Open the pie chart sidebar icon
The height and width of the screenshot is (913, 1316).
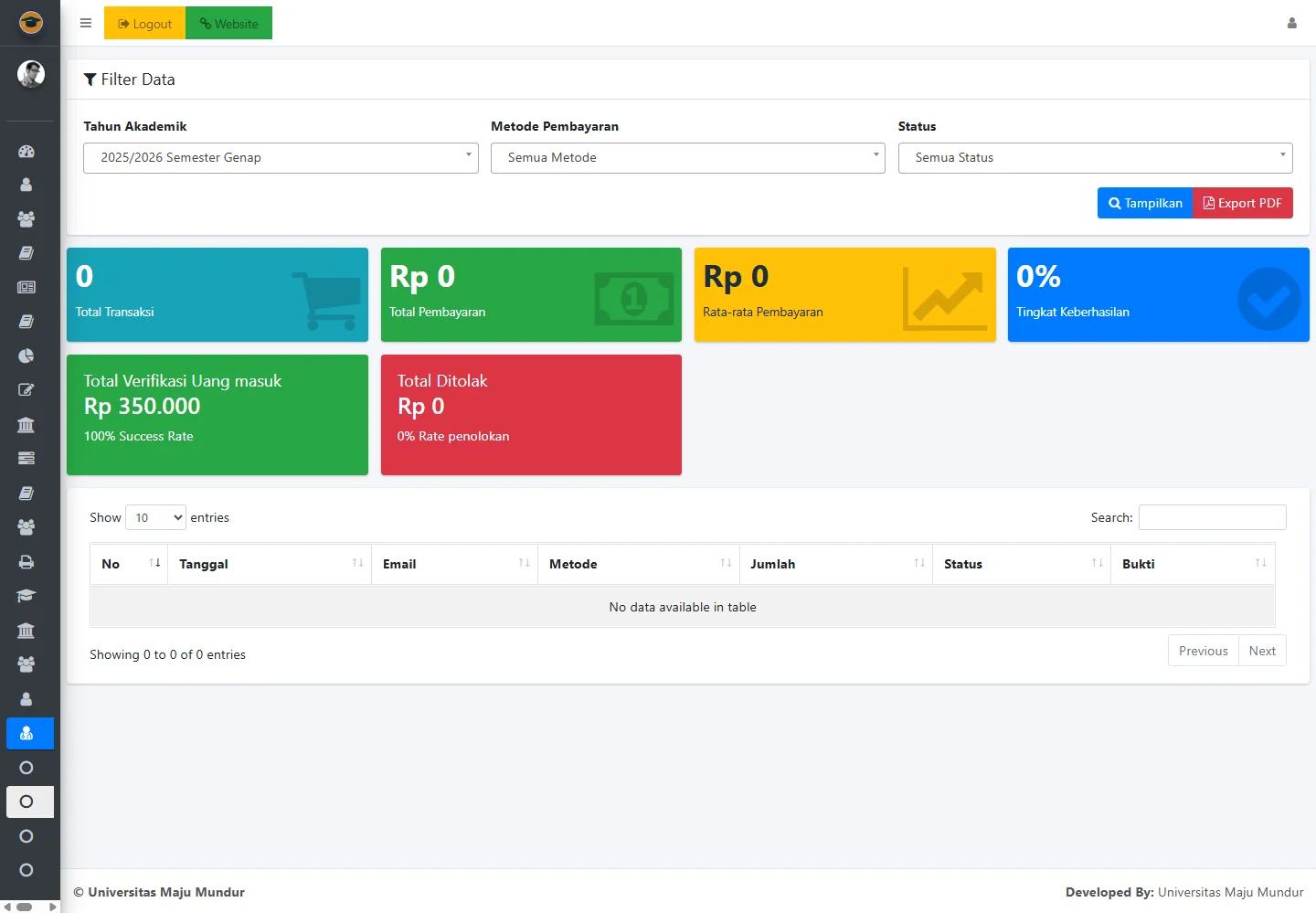[x=27, y=356]
